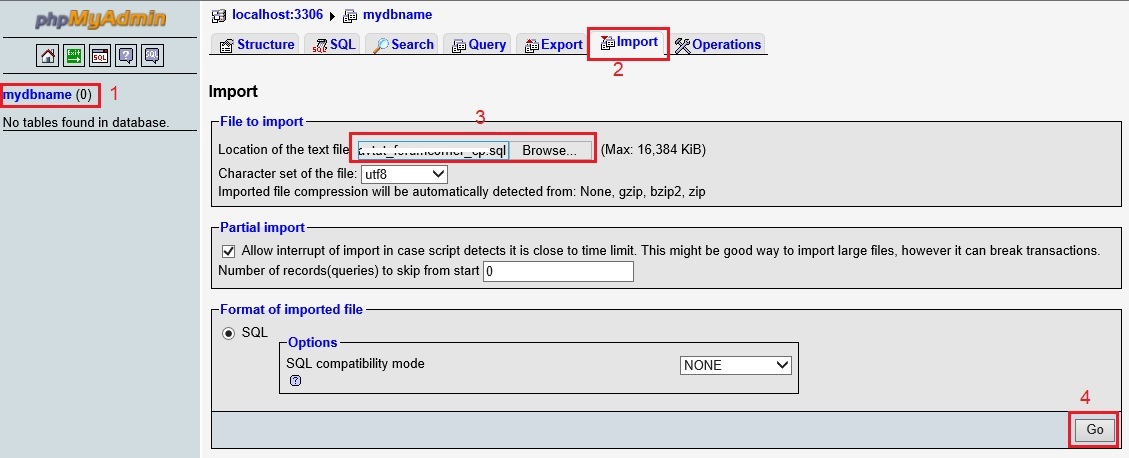Click the mydbname breadcrumb link
Image resolution: width=1129 pixels, height=458 pixels.
point(397,14)
